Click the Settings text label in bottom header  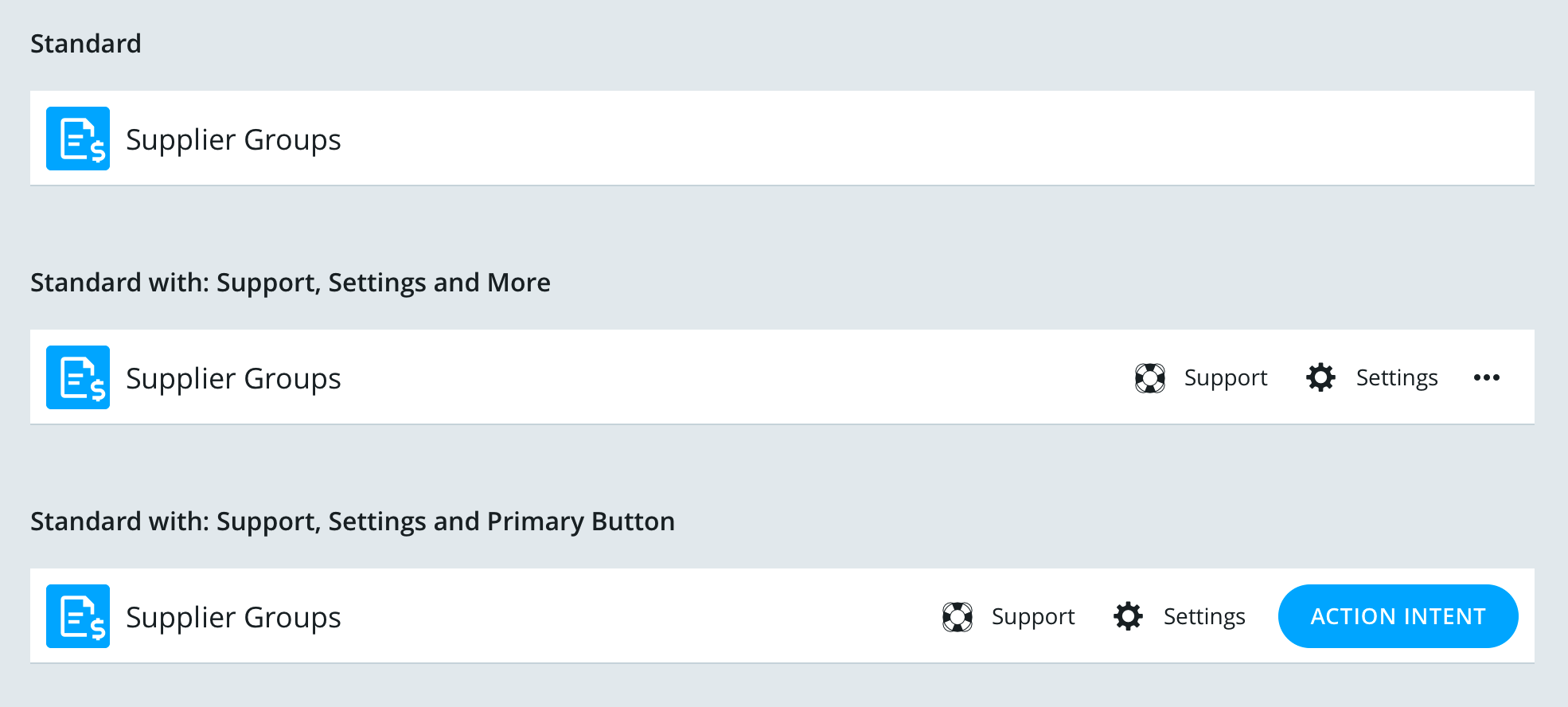(1203, 615)
